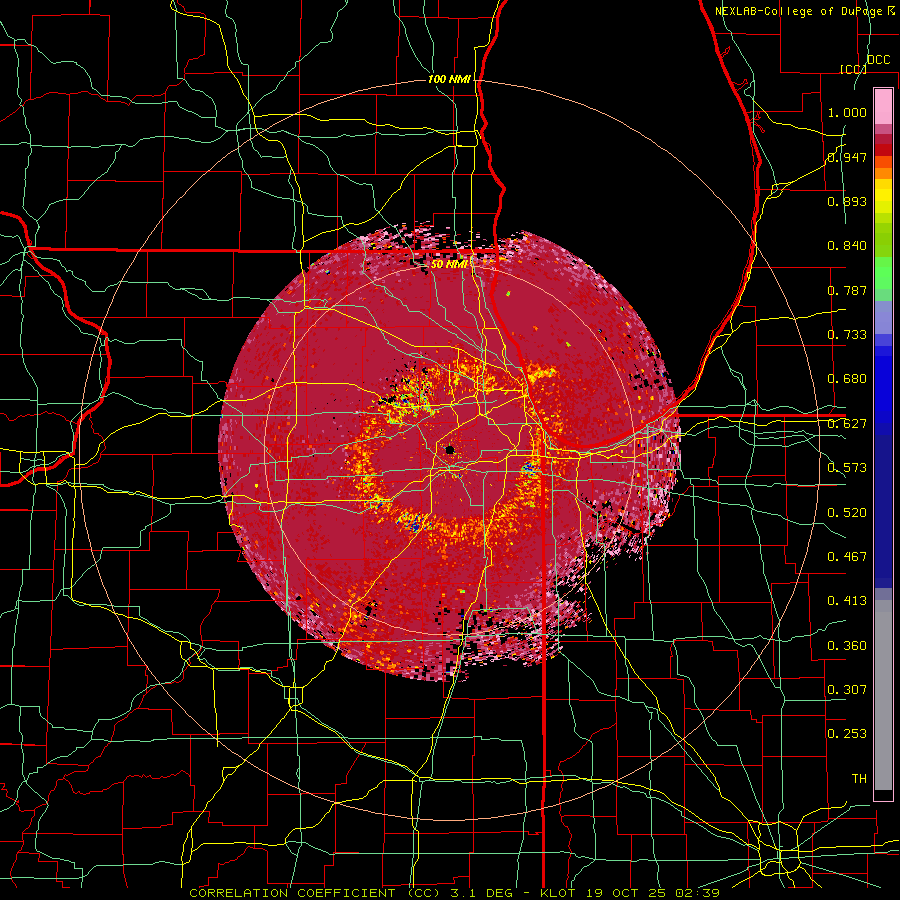The image size is (900, 900).
Task: Click the 0.413 legend value
Action: tap(847, 601)
